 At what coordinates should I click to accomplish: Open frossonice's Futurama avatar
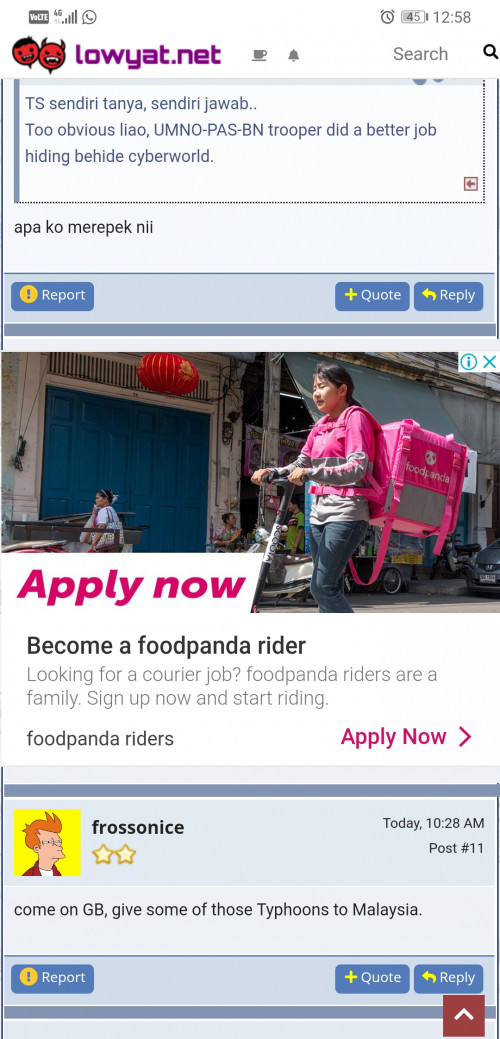(x=47, y=842)
